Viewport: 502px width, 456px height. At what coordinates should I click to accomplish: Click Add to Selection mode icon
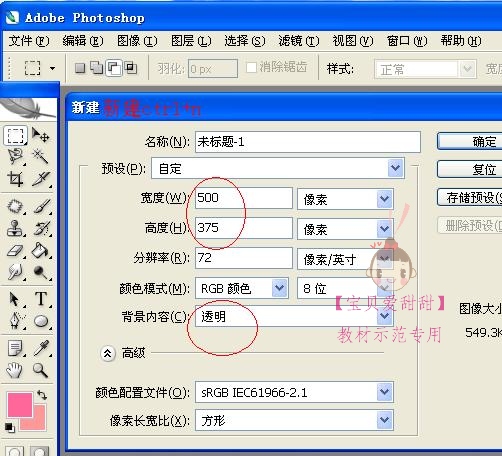[97, 68]
